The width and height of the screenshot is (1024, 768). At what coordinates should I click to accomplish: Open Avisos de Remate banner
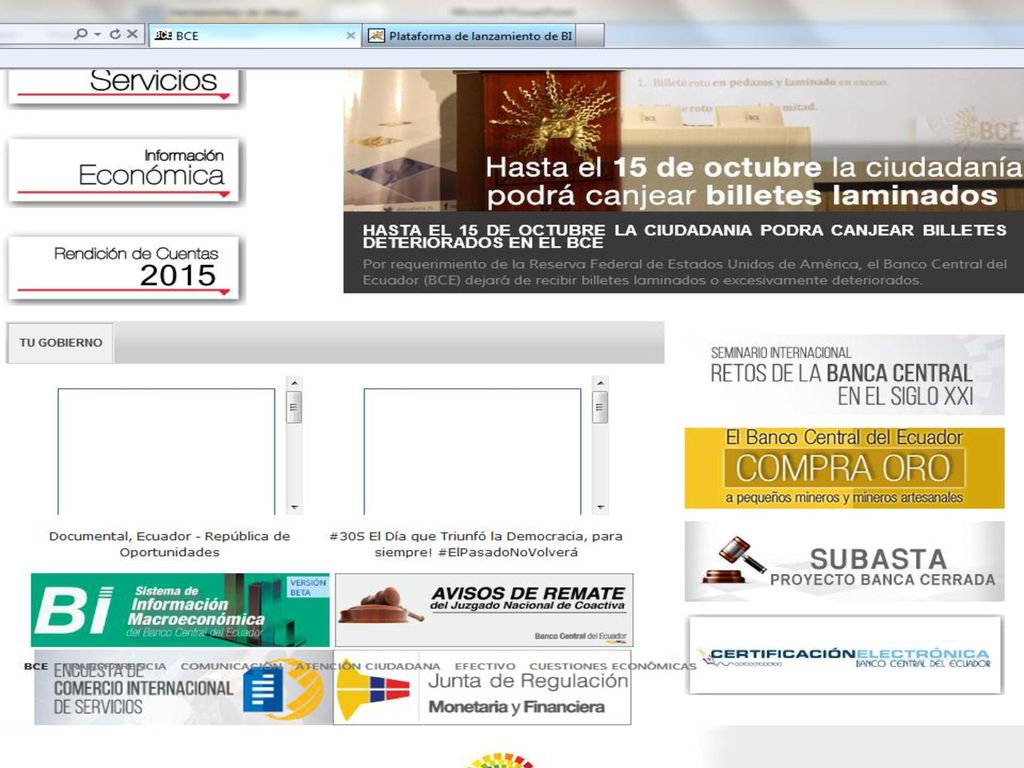pyautogui.click(x=484, y=610)
